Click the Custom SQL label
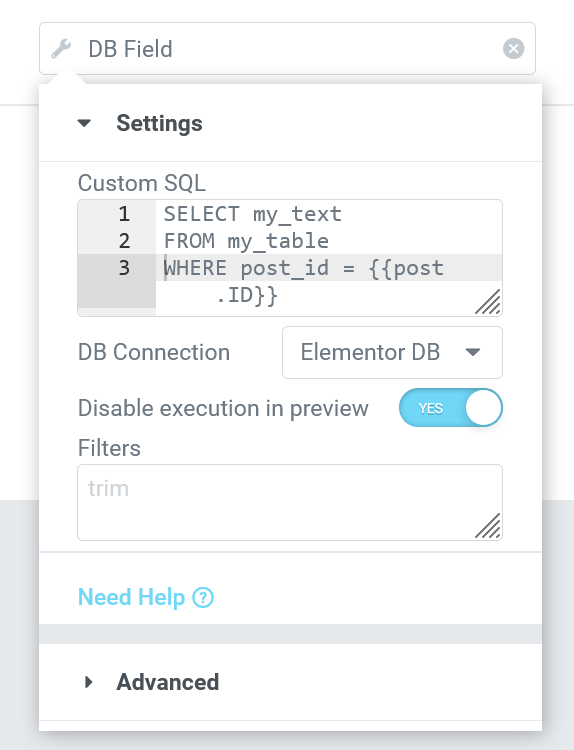 click(142, 183)
